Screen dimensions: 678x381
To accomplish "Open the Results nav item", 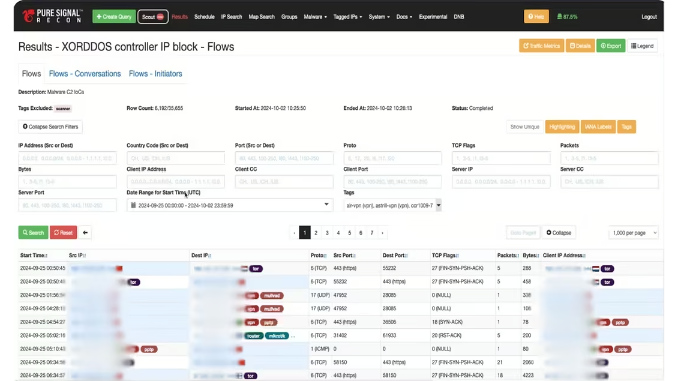I will tap(180, 17).
